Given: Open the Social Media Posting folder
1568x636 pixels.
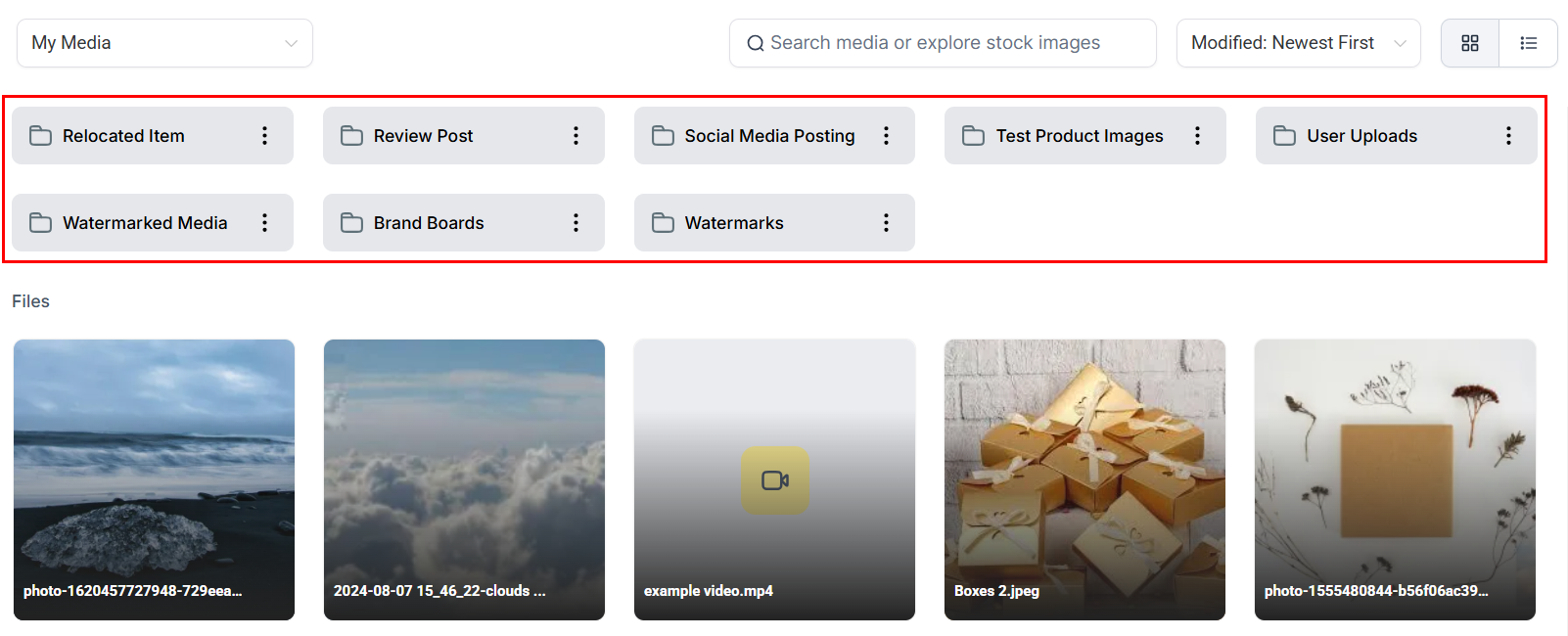Looking at the screenshot, I should [768, 136].
